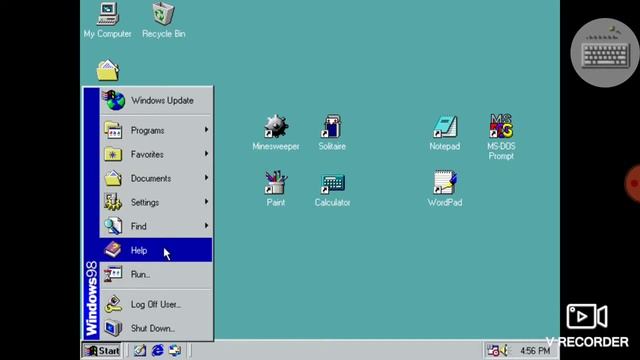
Task: Open the Programs submenu
Action: (156, 130)
